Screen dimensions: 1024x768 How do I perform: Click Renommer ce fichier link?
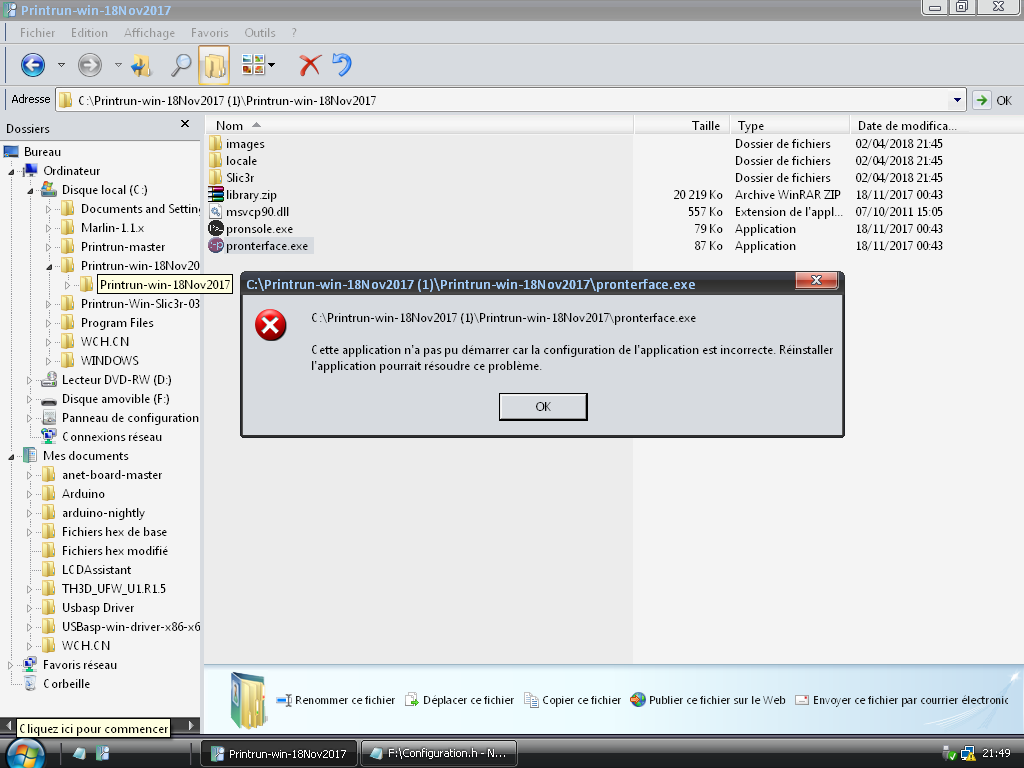tap(336, 700)
